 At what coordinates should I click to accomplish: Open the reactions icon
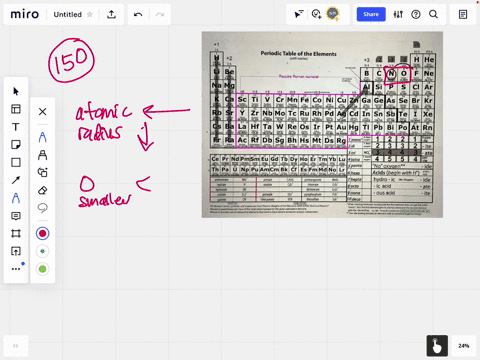316,14
